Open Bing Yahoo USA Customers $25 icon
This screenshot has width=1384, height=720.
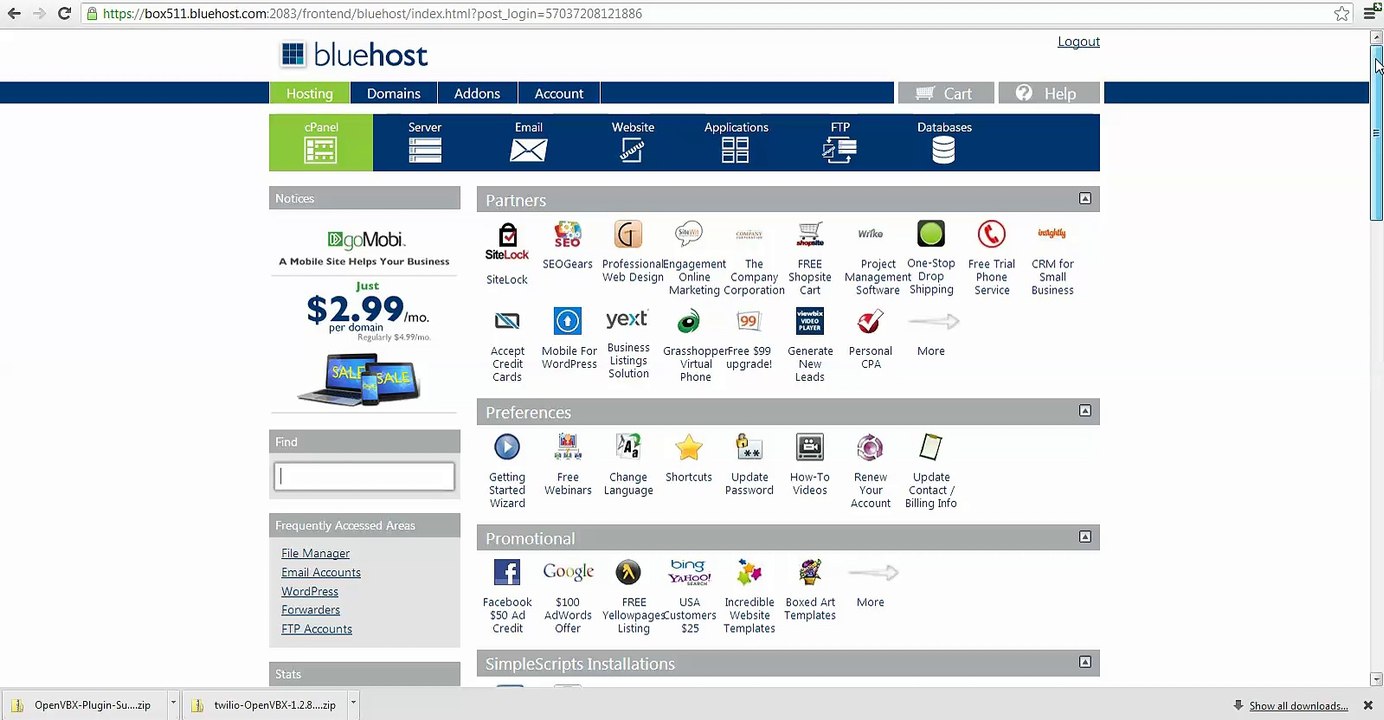[x=689, y=572]
